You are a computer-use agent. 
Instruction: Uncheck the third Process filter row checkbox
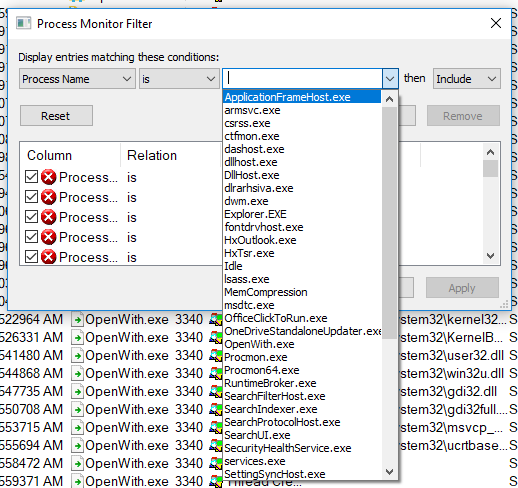point(31,217)
